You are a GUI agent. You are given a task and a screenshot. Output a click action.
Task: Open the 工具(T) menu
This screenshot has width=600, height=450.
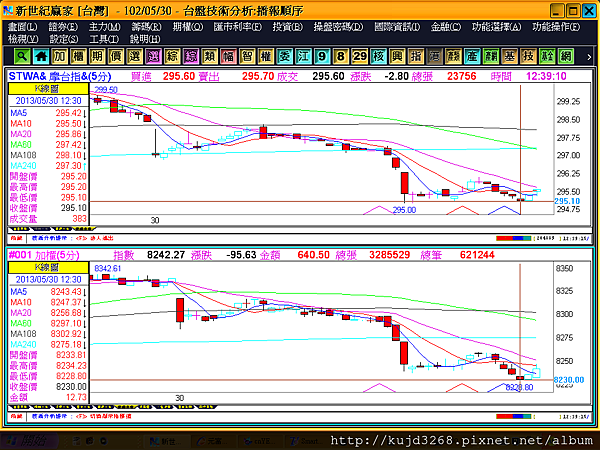point(104,39)
